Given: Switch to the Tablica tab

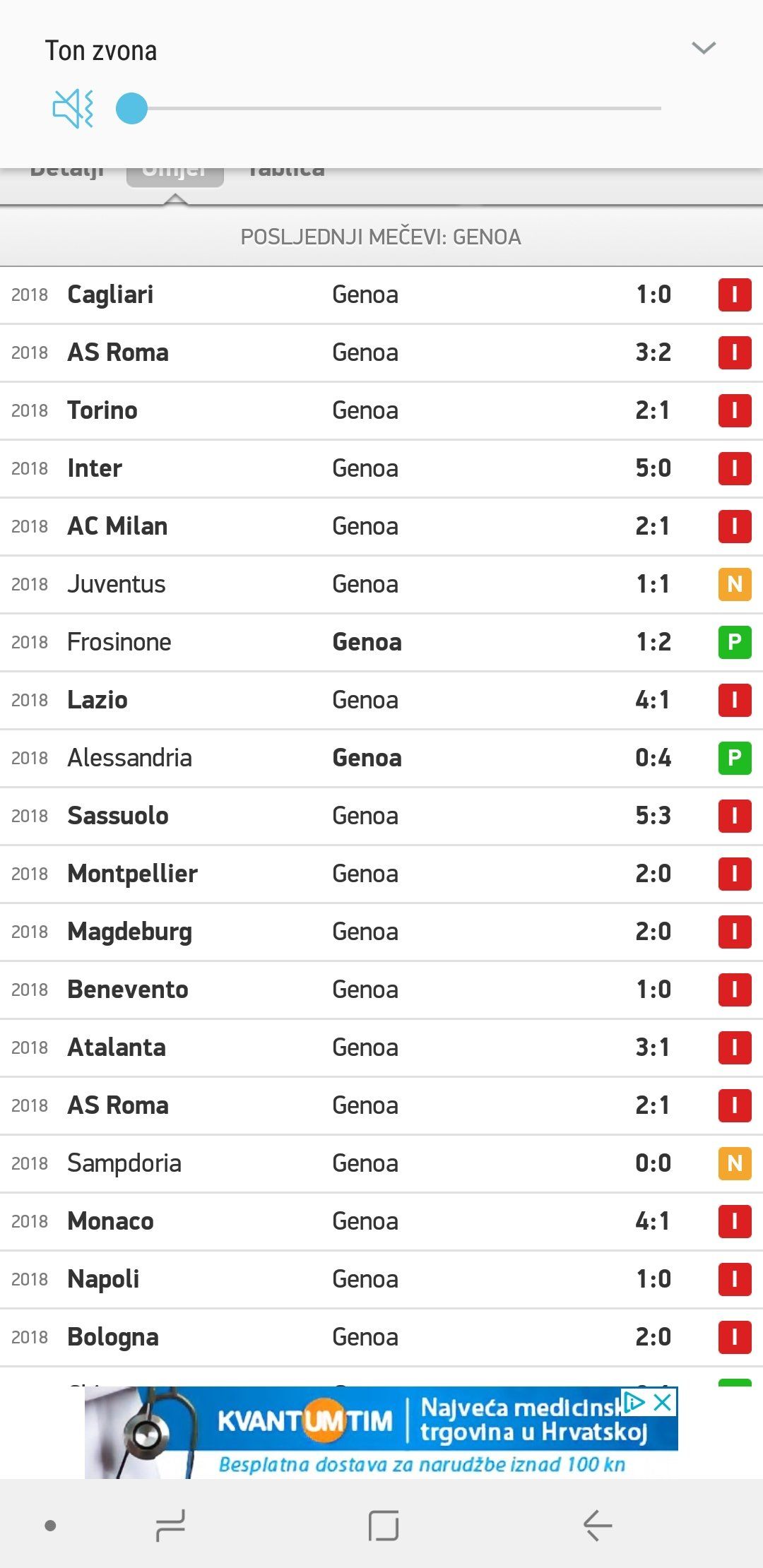Looking at the screenshot, I should click(286, 172).
